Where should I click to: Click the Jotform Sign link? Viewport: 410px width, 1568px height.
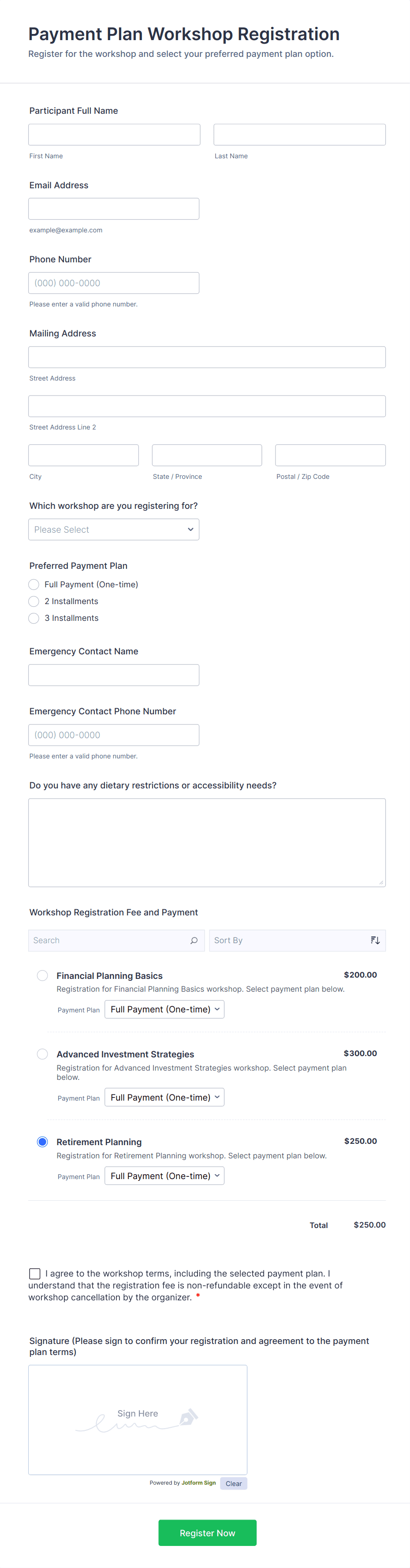tap(198, 1483)
